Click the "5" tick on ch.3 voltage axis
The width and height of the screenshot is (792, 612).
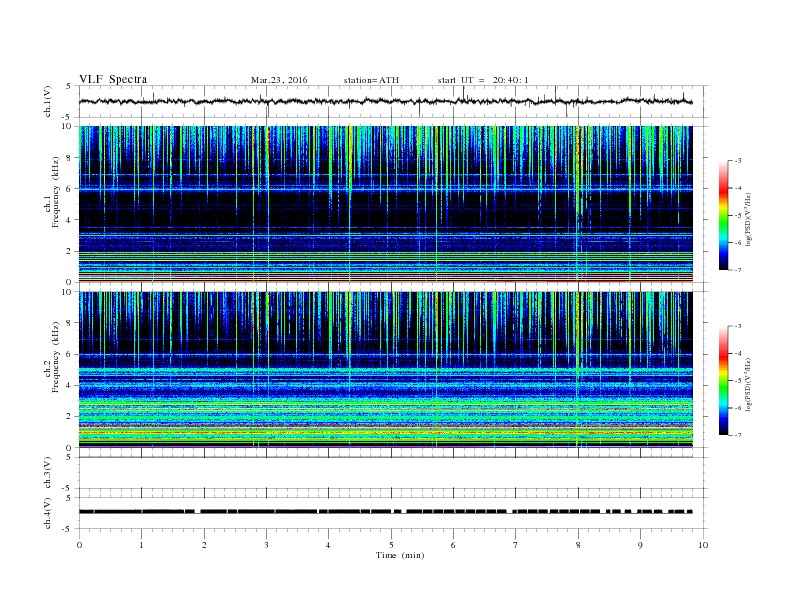[69, 457]
